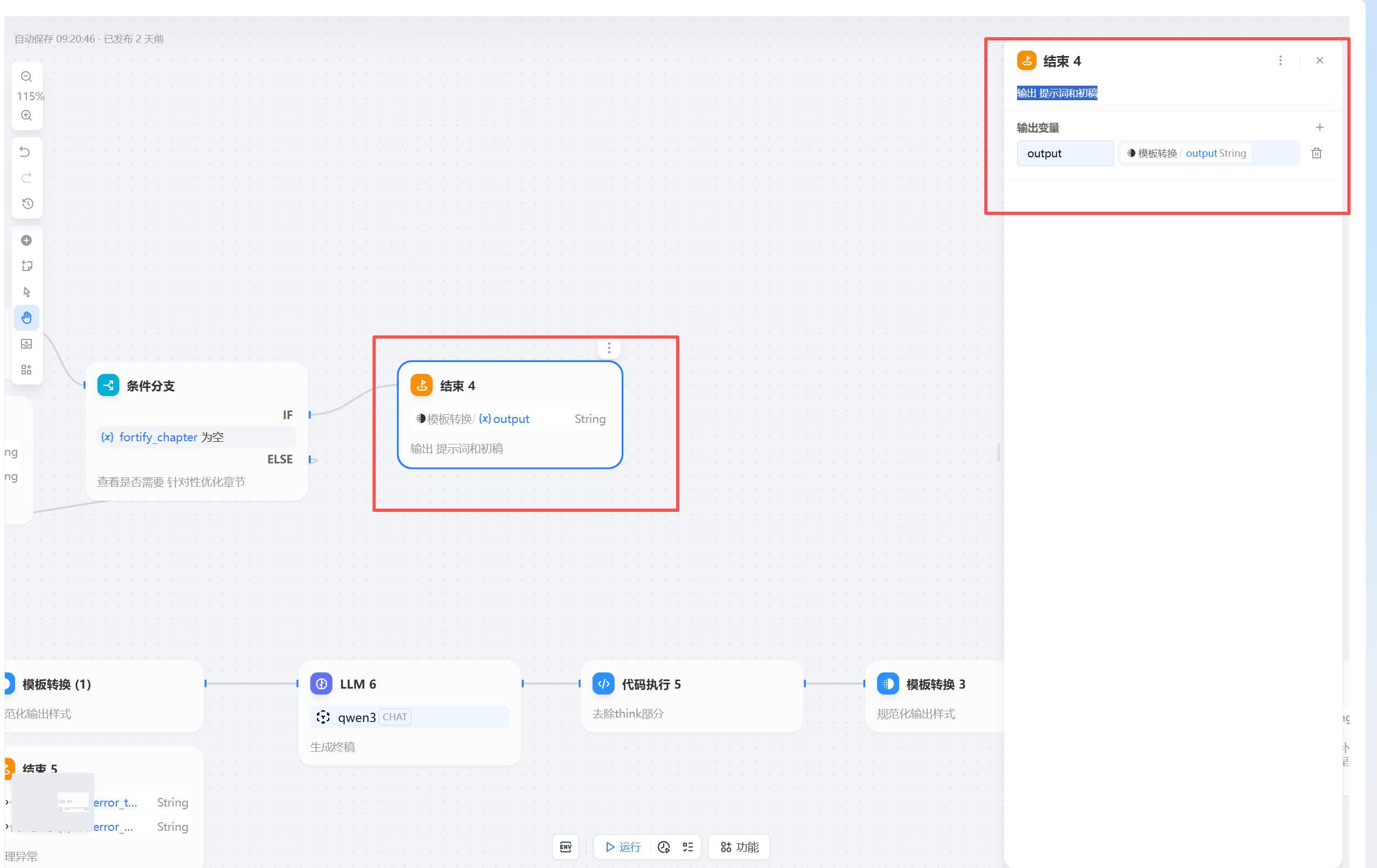Add a note with sticky-note icon
The image size is (1377, 868).
click(26, 266)
